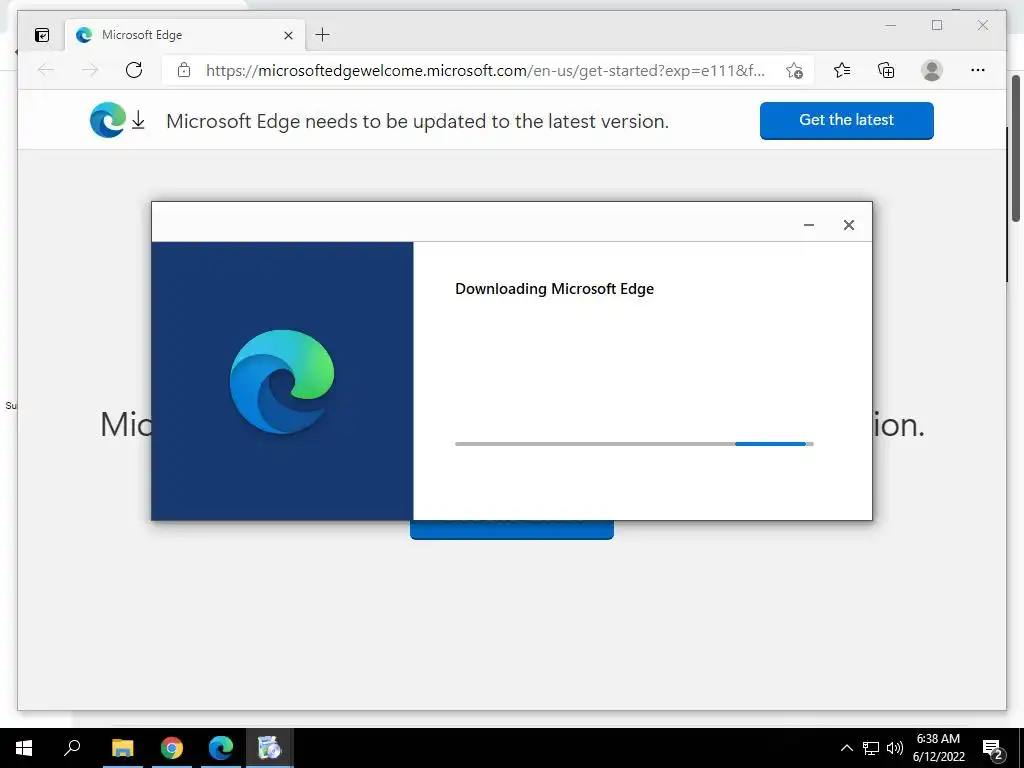The image size is (1024, 768).
Task: Click the Downloading Microsoft Edge text
Action: (x=554, y=289)
